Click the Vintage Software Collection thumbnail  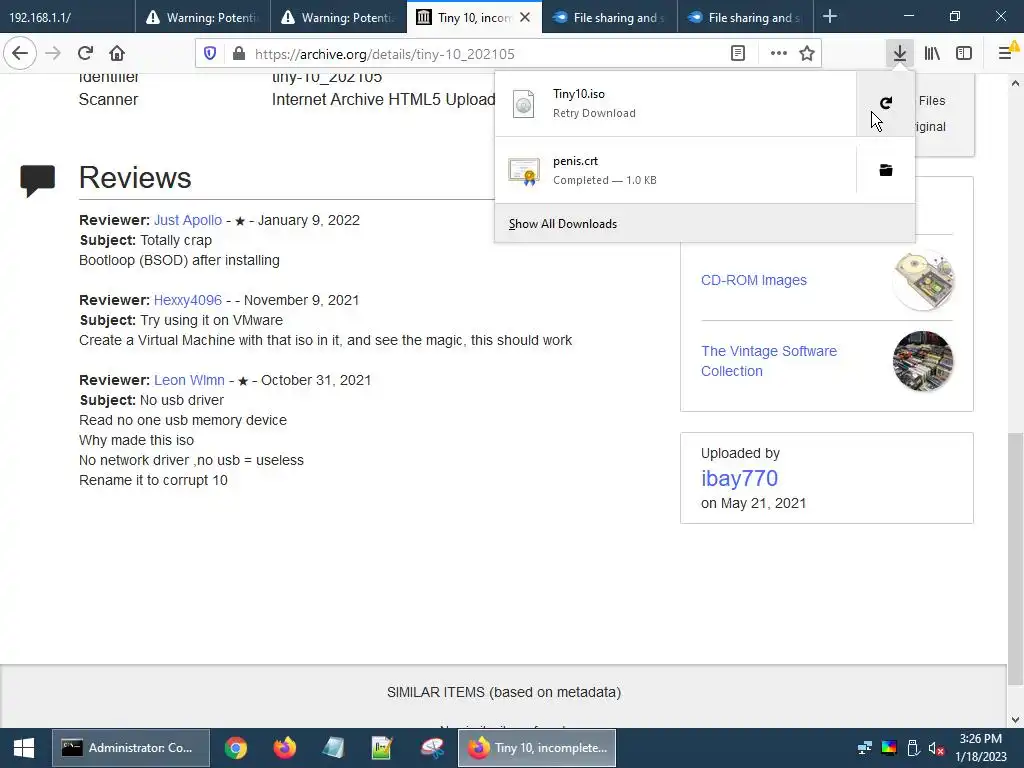pos(923,361)
